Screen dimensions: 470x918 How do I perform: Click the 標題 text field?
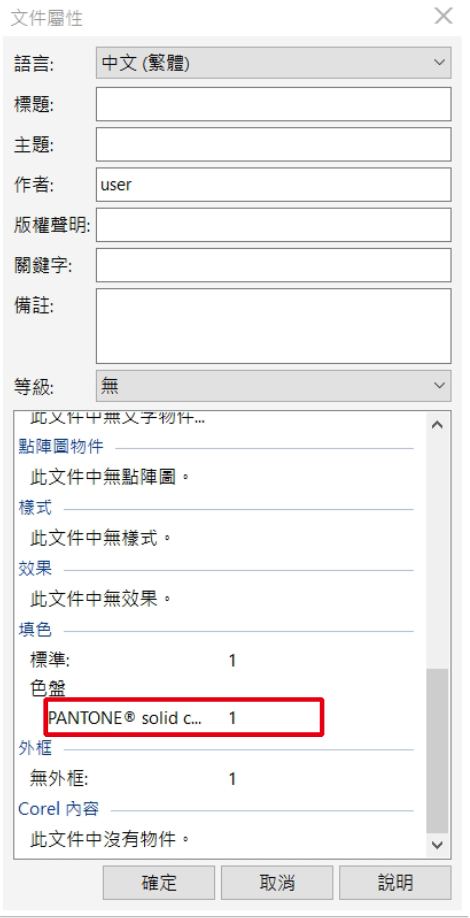point(273,104)
